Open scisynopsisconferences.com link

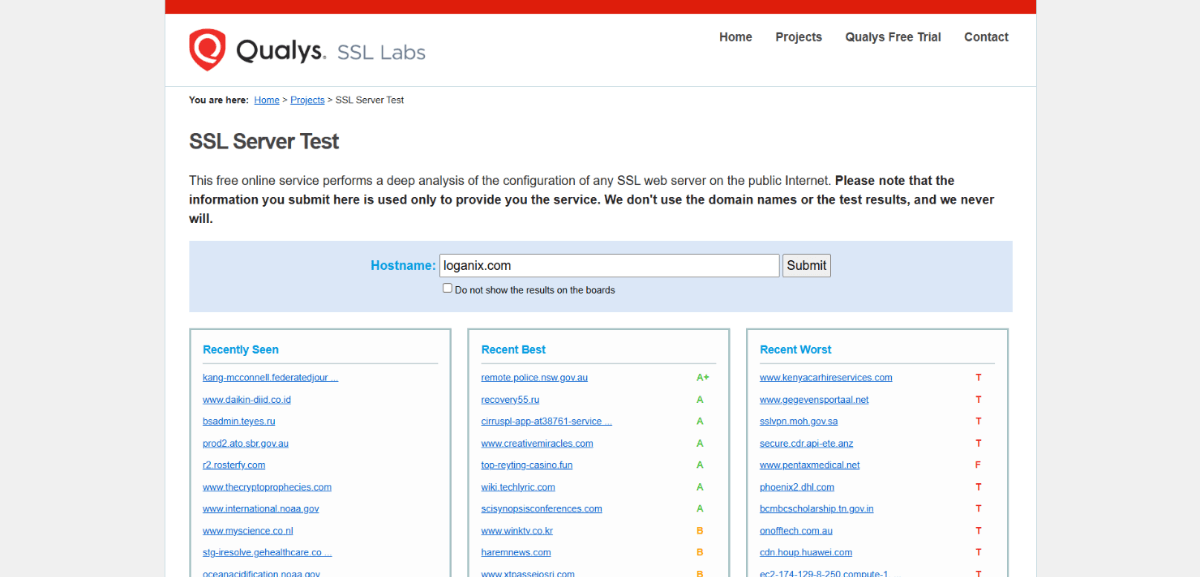tap(542, 509)
